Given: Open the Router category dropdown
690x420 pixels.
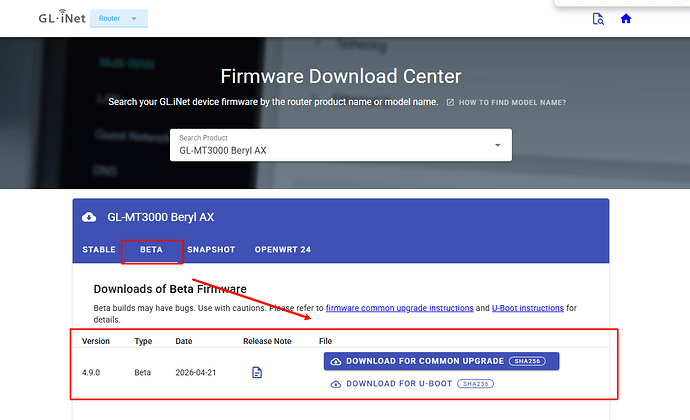Looking at the screenshot, I should (119, 18).
